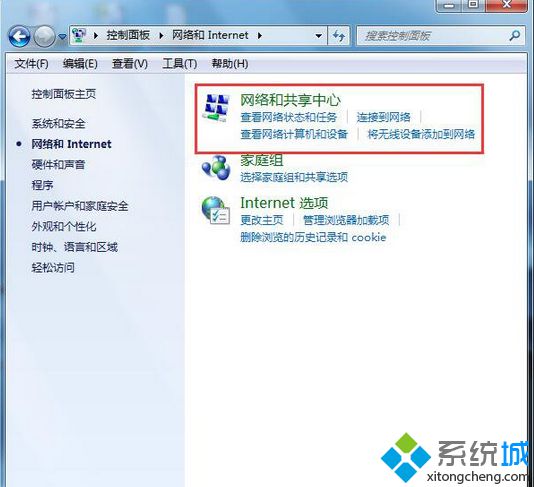
Task: Click the back navigation arrow button
Action: coord(19,36)
